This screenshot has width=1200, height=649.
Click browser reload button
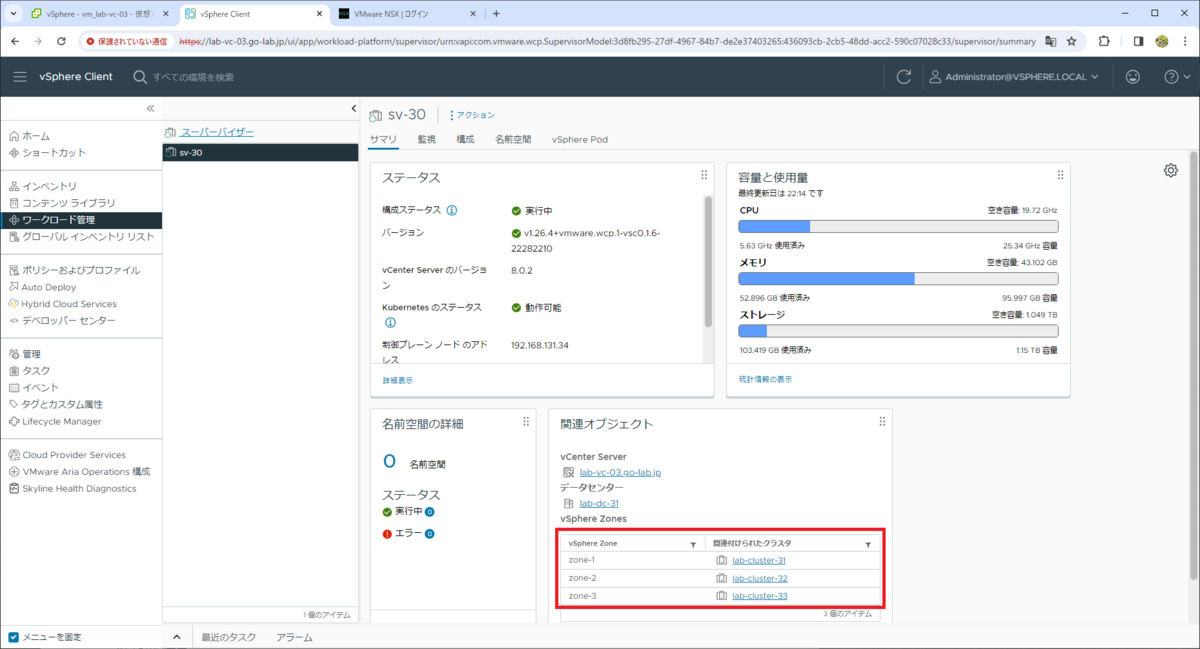[61, 42]
